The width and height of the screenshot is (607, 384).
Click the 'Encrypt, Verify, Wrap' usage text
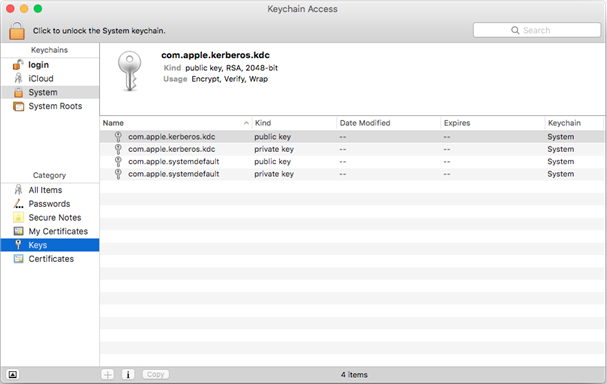(230, 79)
